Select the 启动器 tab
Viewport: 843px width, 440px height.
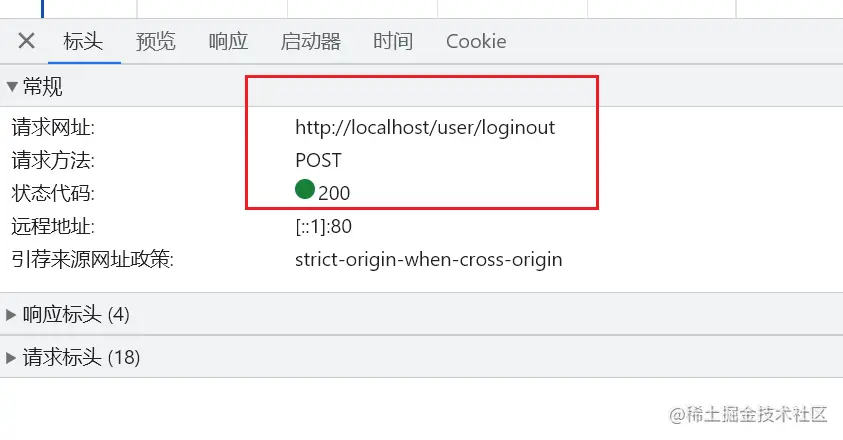point(311,41)
